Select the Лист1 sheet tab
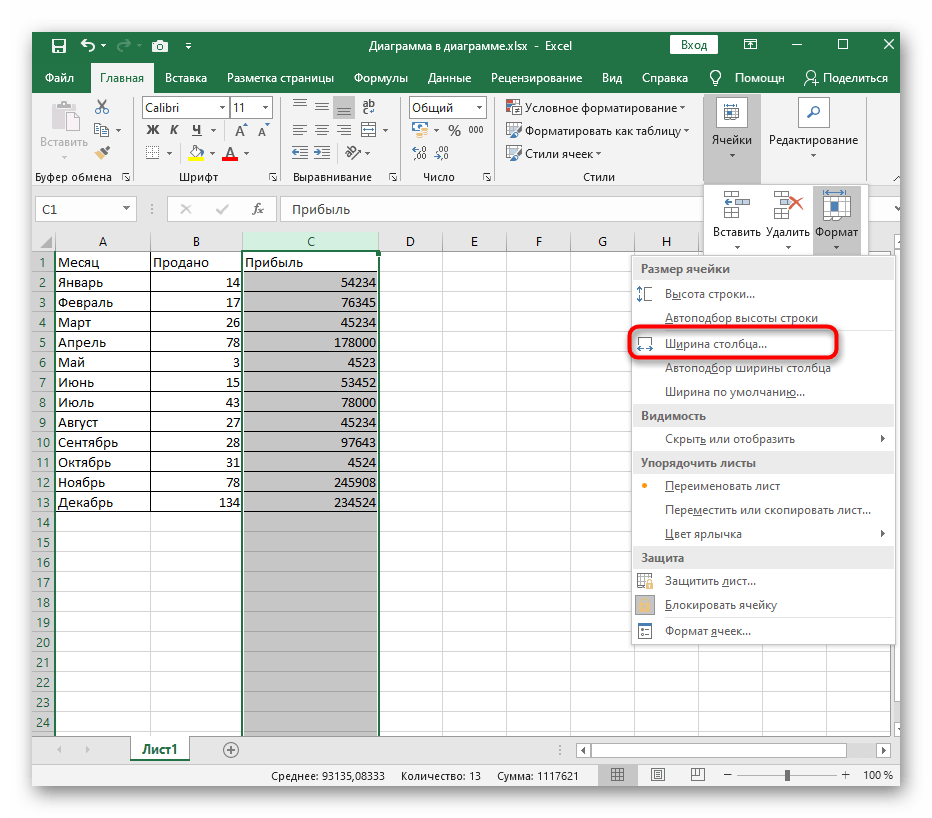The image size is (932, 818). (159, 749)
